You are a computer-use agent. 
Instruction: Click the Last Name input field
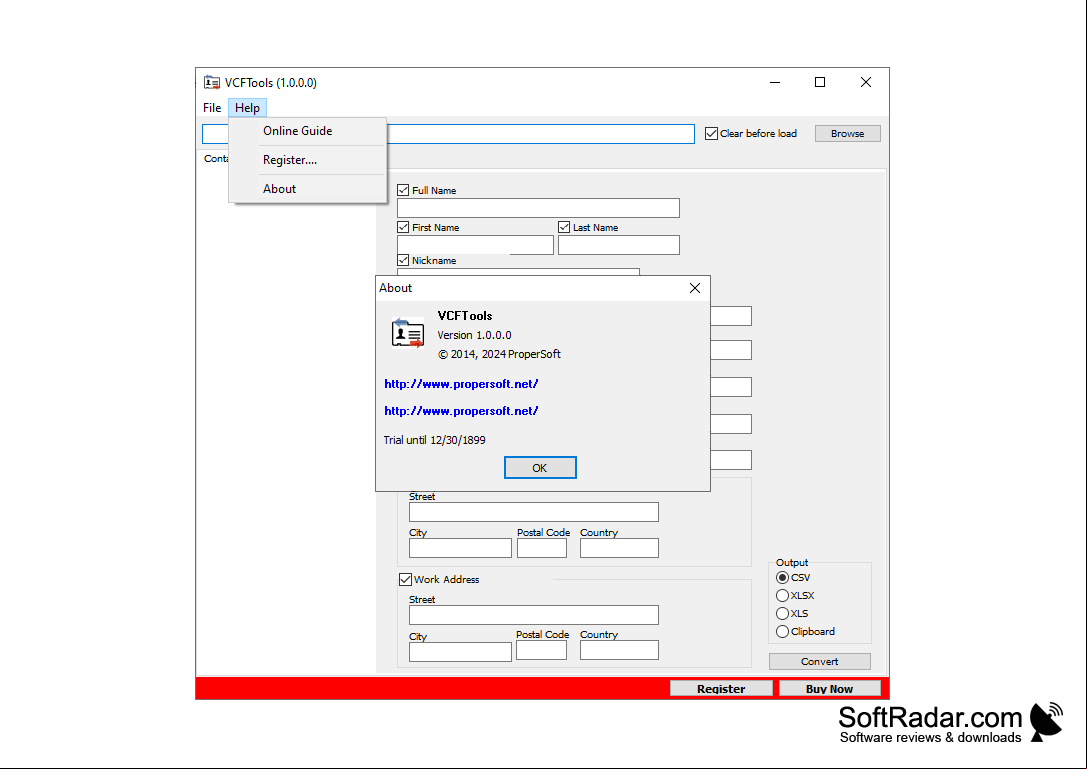click(618, 245)
